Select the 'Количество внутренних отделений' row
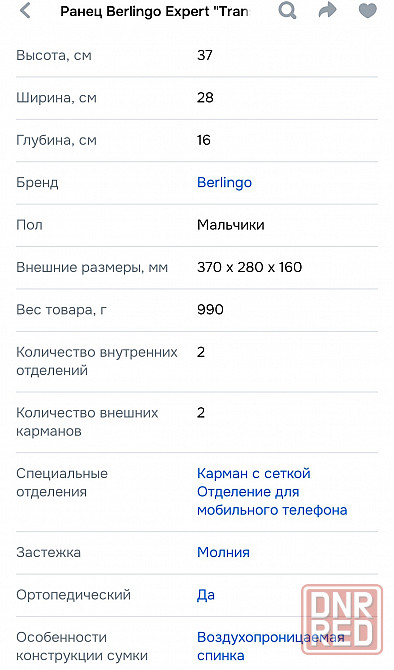This screenshot has width=394, height=670. click(x=197, y=361)
